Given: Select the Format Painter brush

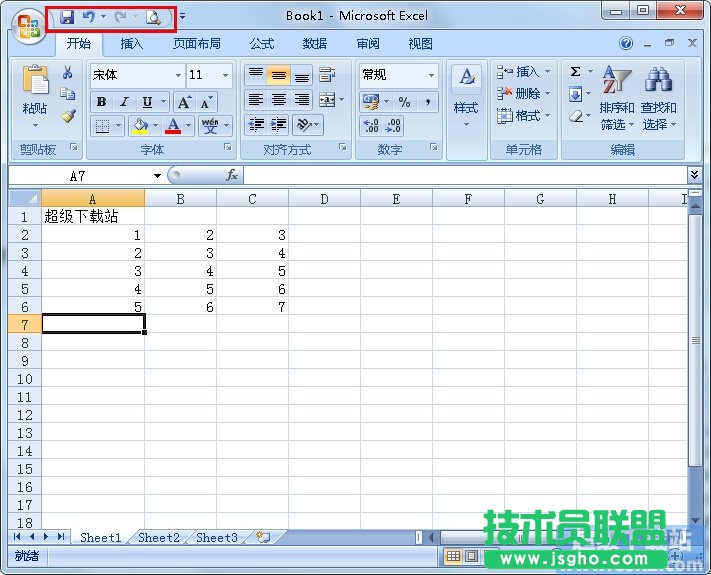Looking at the screenshot, I should point(67,115).
